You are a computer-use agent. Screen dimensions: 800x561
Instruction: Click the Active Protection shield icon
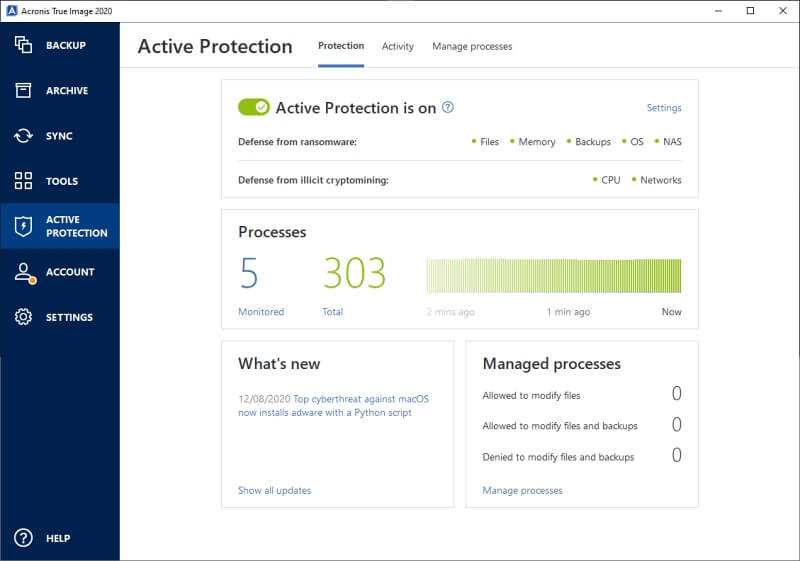point(23,226)
